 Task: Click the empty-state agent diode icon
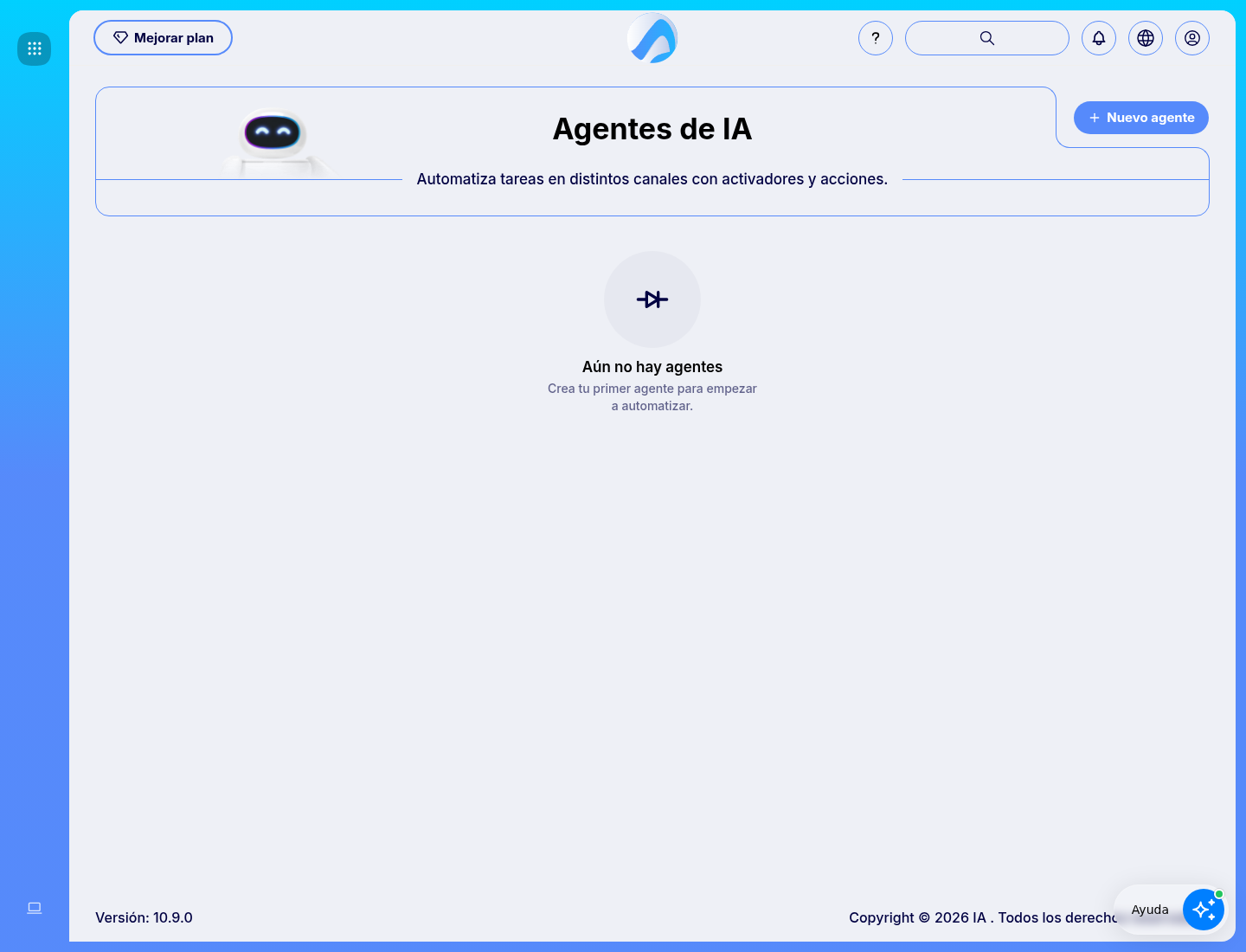[x=652, y=299]
